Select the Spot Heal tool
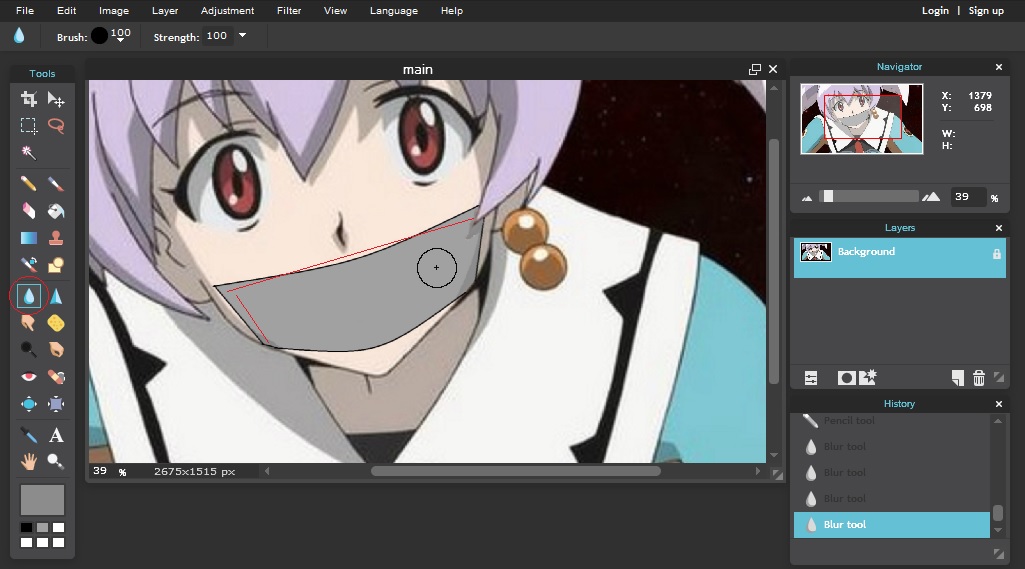The height and width of the screenshot is (569, 1025). point(56,377)
